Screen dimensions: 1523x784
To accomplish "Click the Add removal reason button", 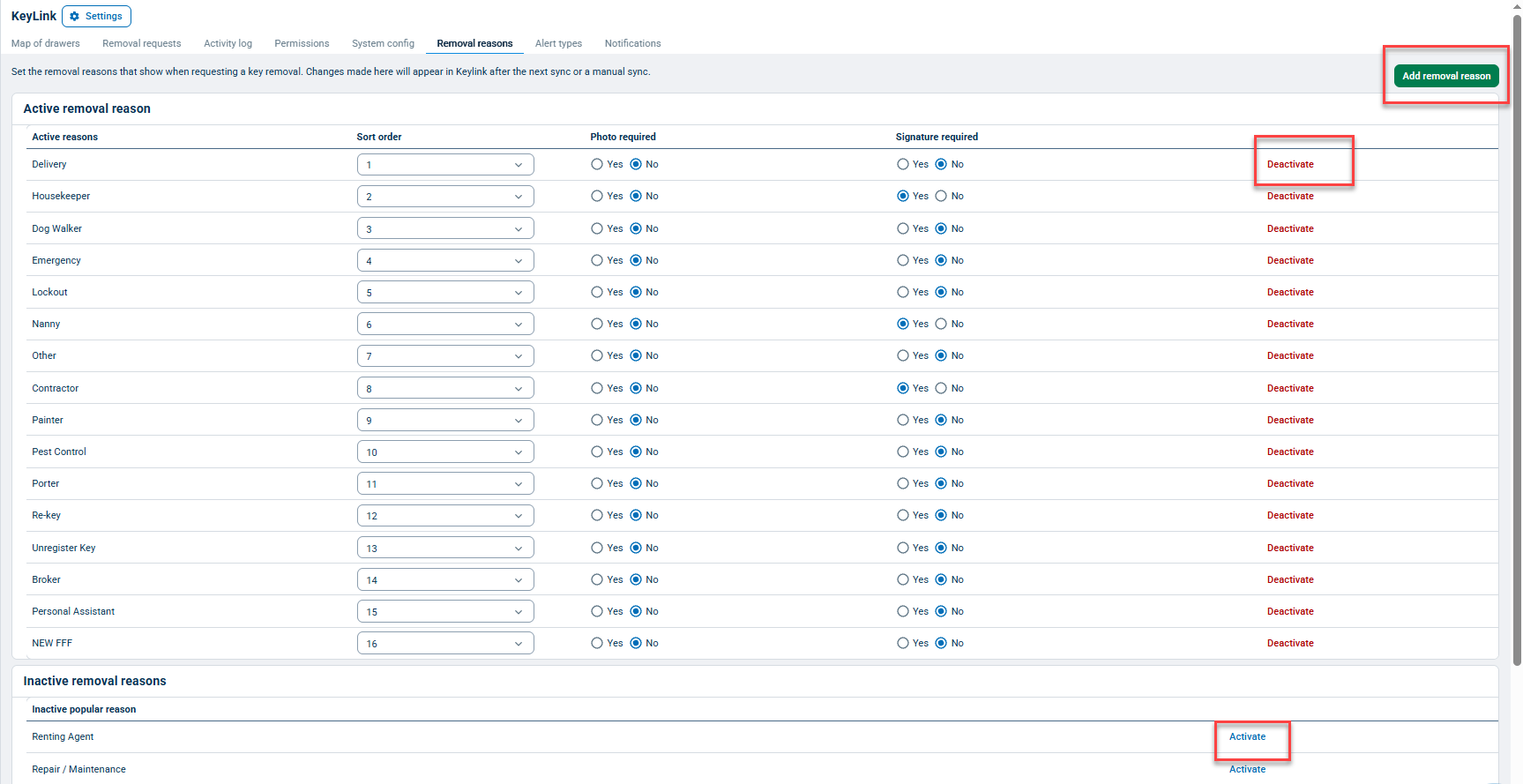I will pyautogui.click(x=1446, y=76).
